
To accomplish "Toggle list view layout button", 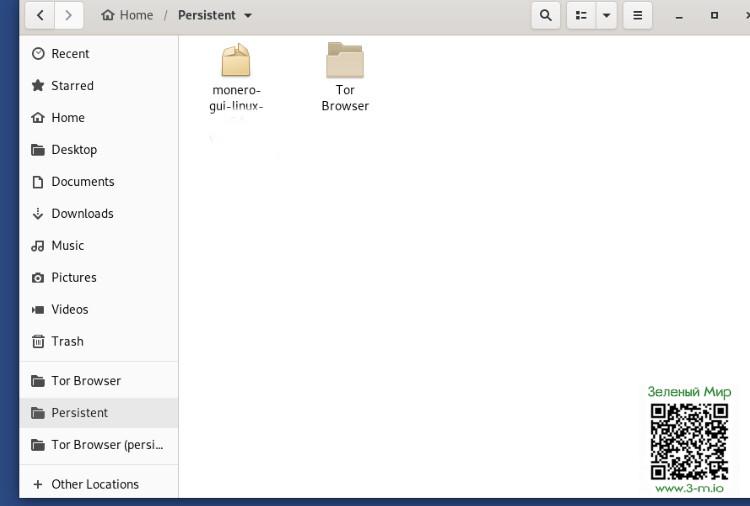I will point(581,15).
